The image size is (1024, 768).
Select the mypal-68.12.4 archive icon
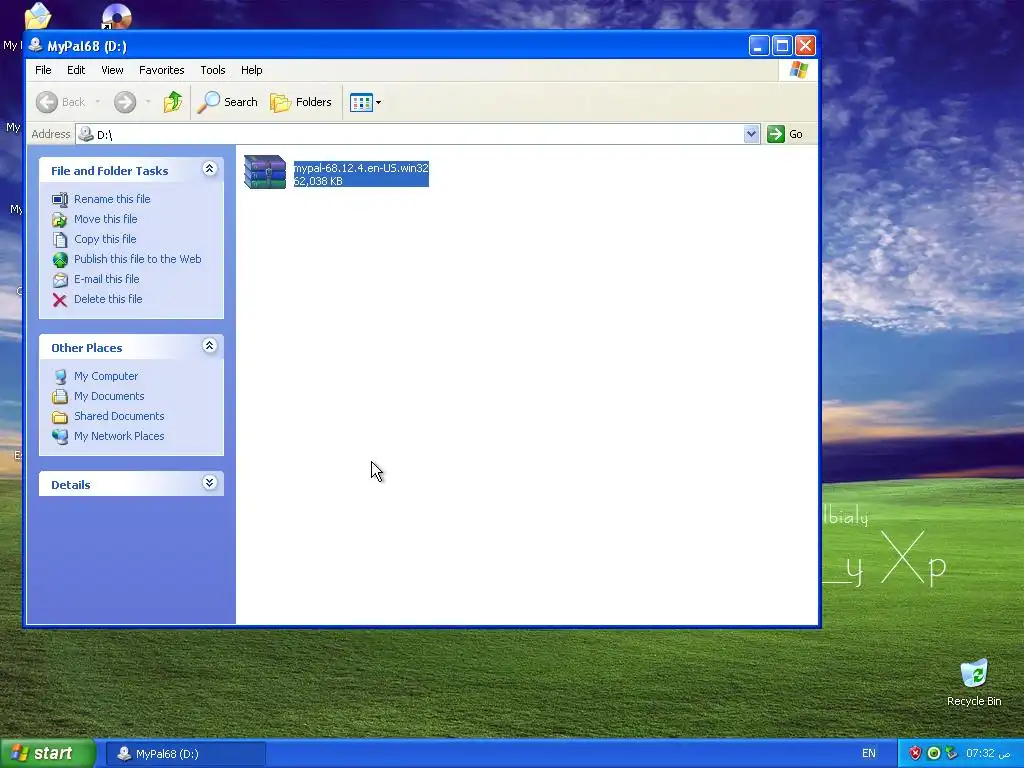(264, 172)
